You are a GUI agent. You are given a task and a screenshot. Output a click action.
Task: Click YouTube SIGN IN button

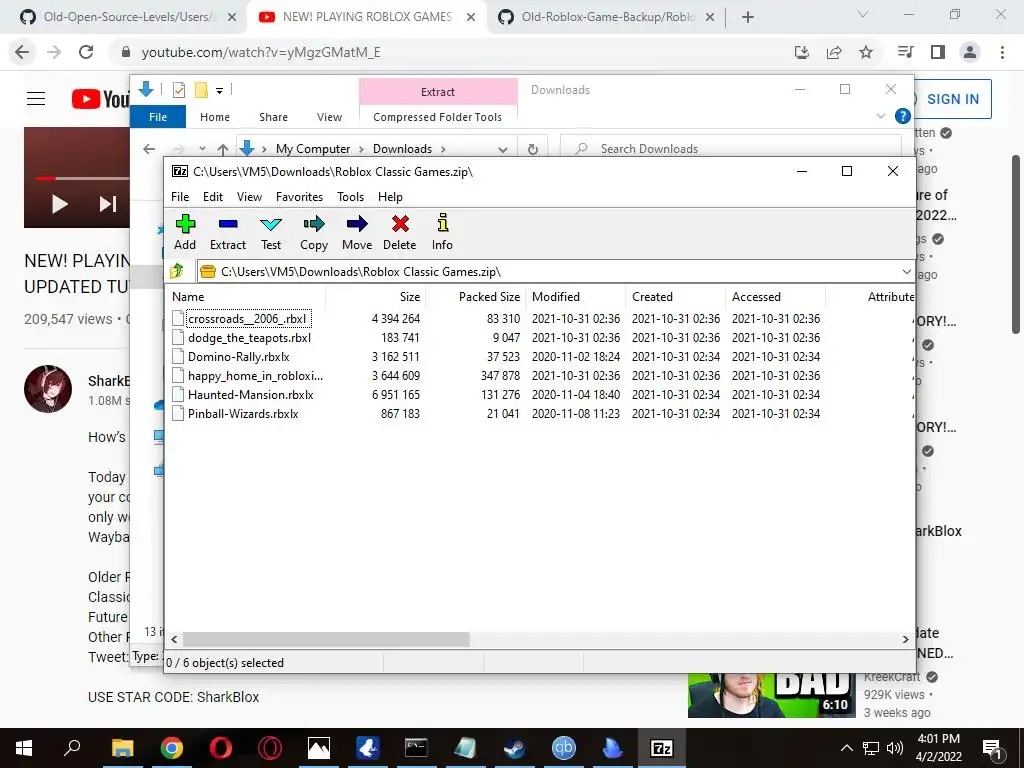pos(952,99)
